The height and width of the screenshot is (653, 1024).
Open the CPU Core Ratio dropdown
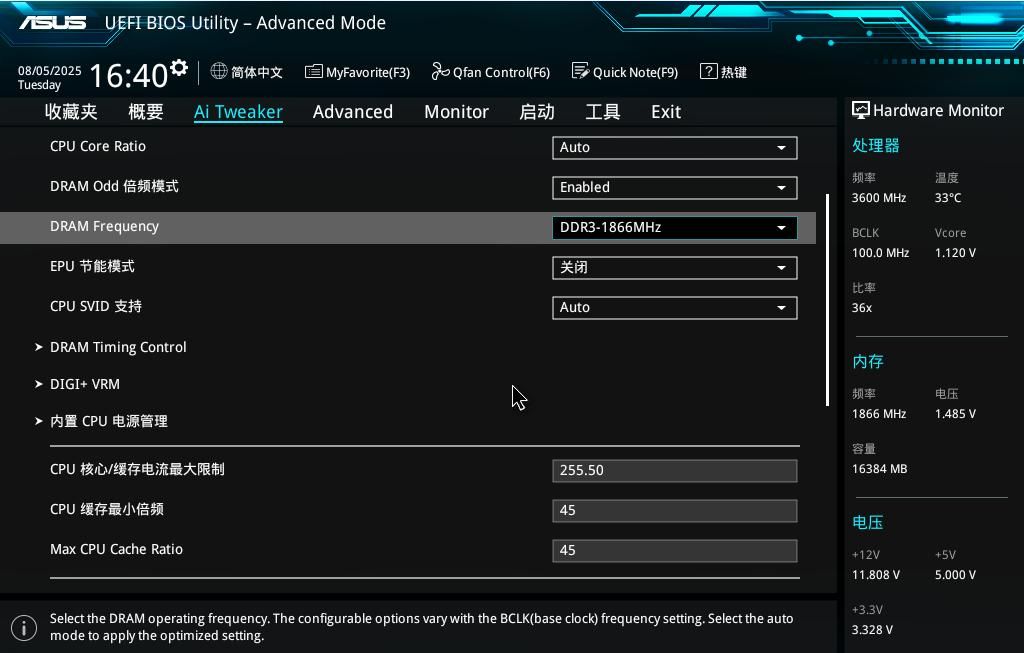point(674,147)
